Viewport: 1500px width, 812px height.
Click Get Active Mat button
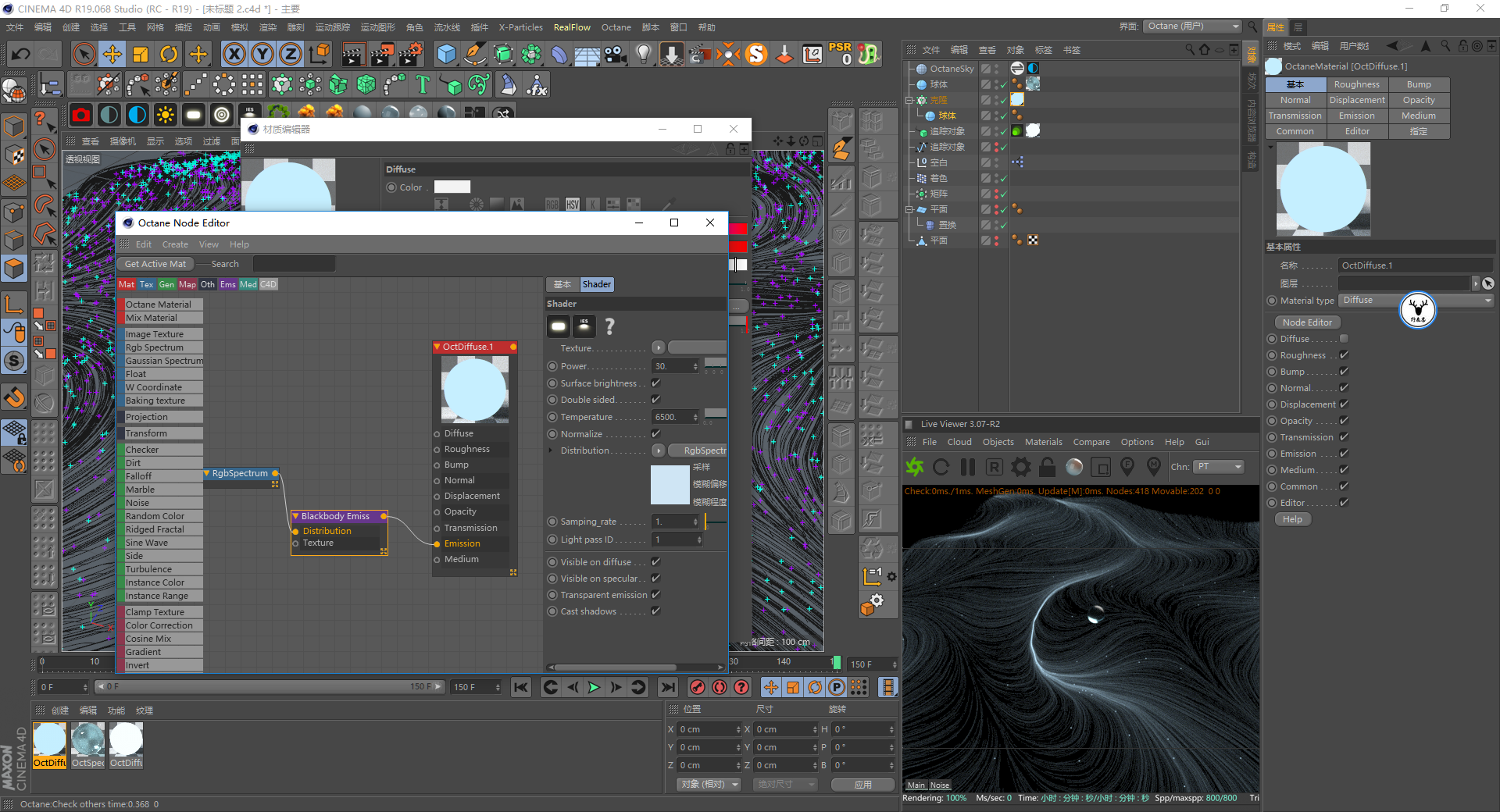[155, 264]
